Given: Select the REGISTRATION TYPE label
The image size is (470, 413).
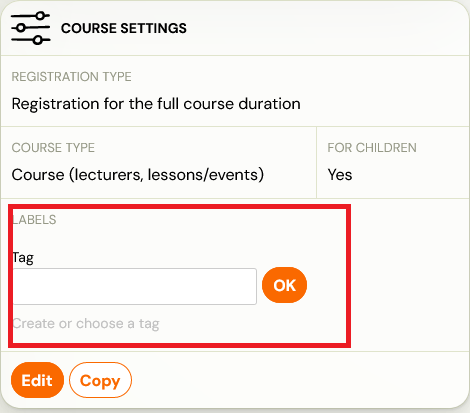Looking at the screenshot, I should tap(72, 77).
